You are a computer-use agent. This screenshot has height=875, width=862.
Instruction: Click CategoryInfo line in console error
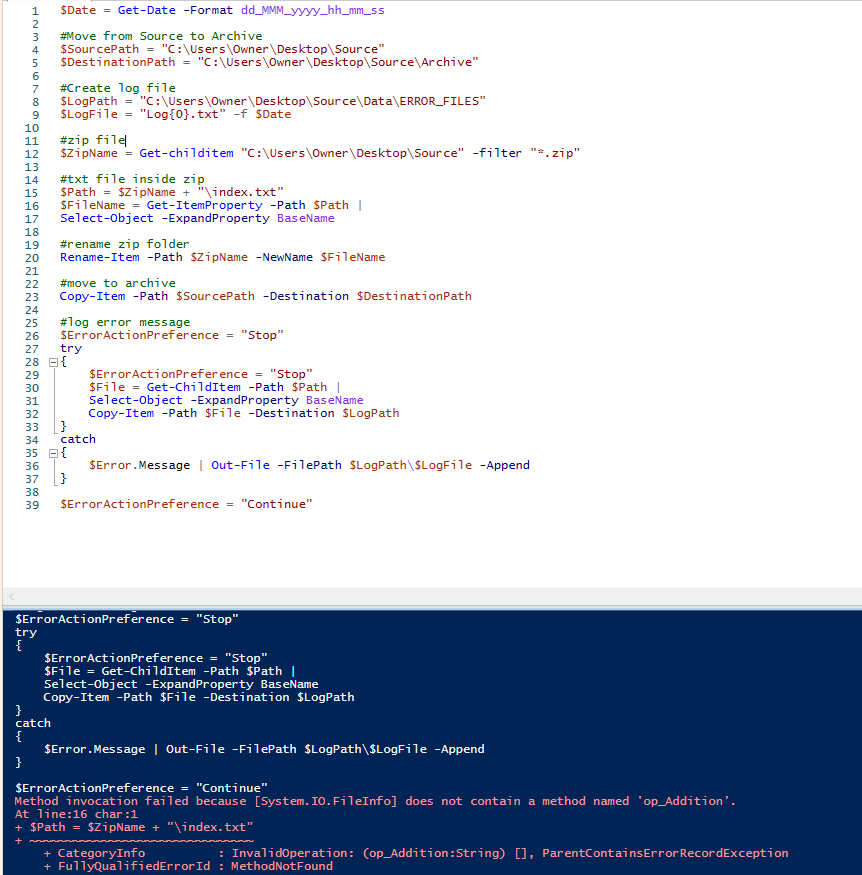[416, 853]
